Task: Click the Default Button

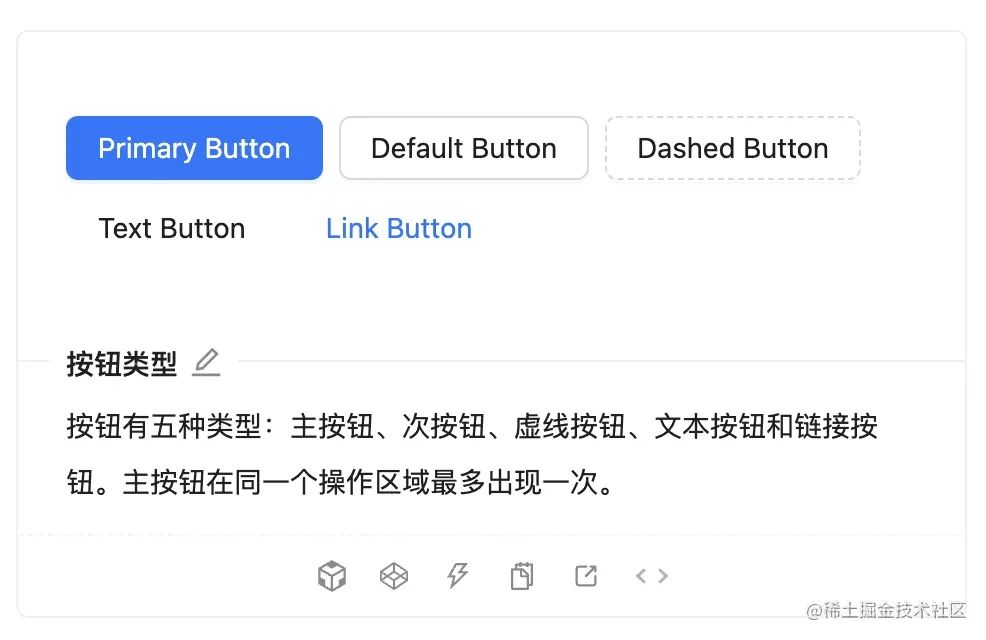Action: [464, 149]
